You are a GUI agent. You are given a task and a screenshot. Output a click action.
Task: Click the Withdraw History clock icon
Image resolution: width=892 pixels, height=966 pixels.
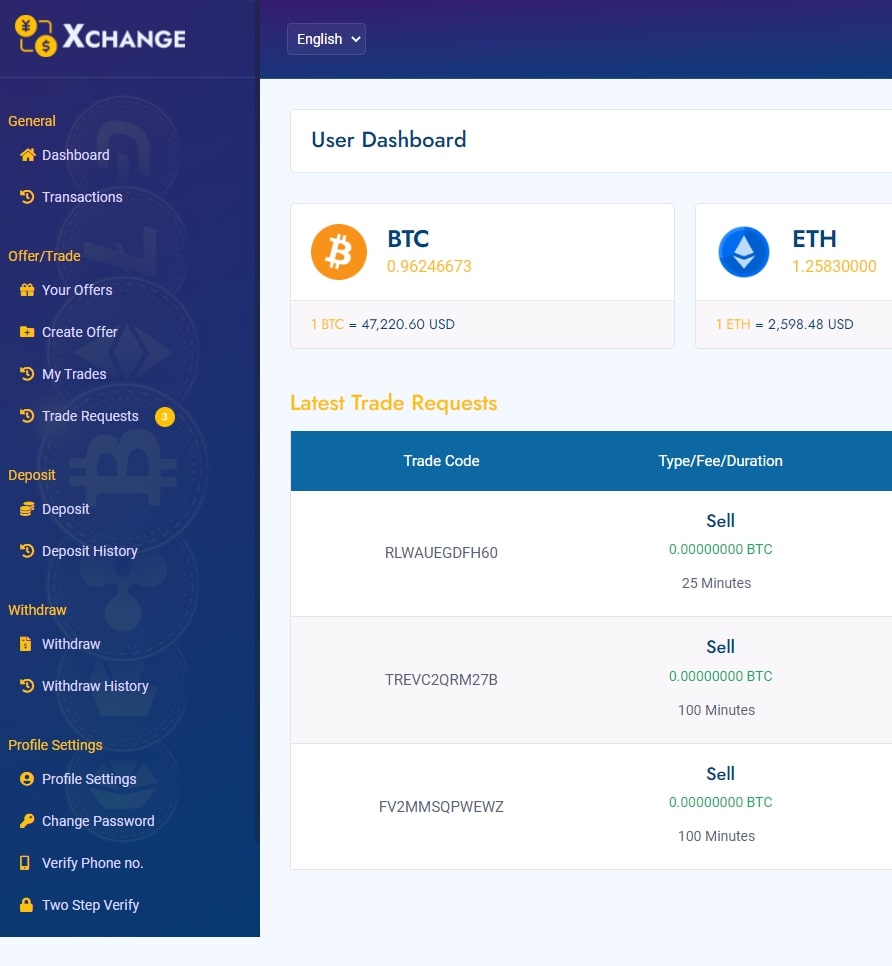tap(26, 686)
